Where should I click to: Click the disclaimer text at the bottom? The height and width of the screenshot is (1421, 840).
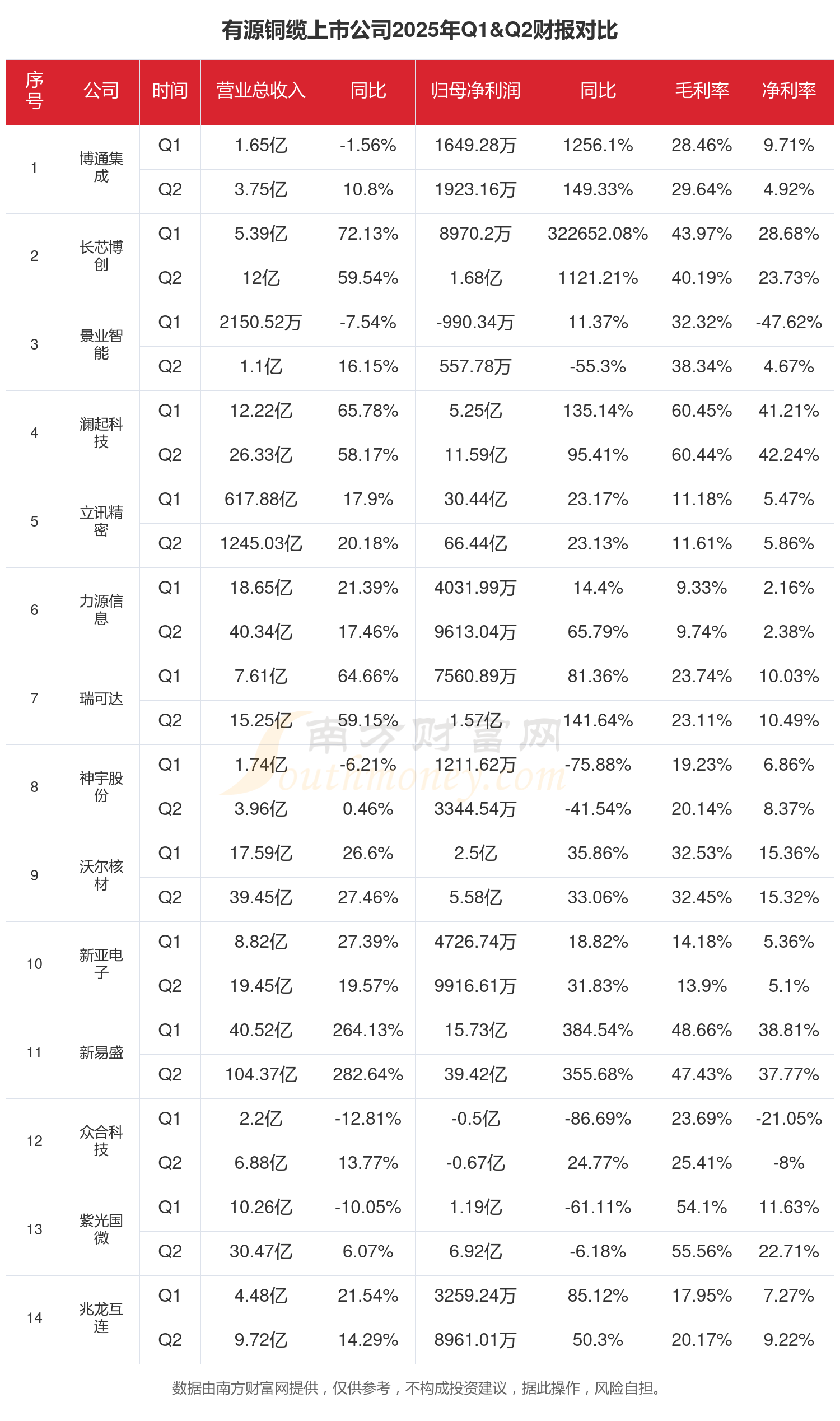click(419, 1388)
